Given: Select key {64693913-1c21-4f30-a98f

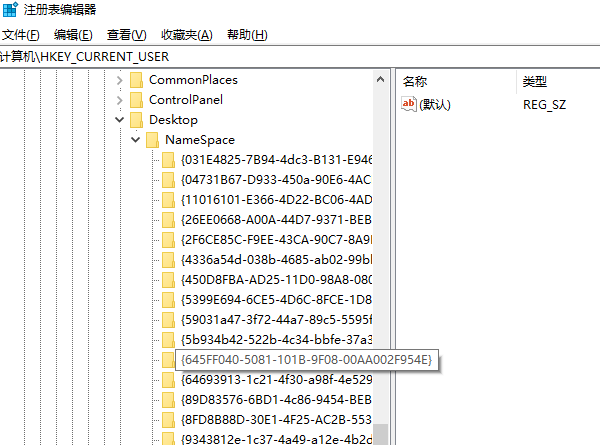Looking at the screenshot, I should click(x=276, y=380).
